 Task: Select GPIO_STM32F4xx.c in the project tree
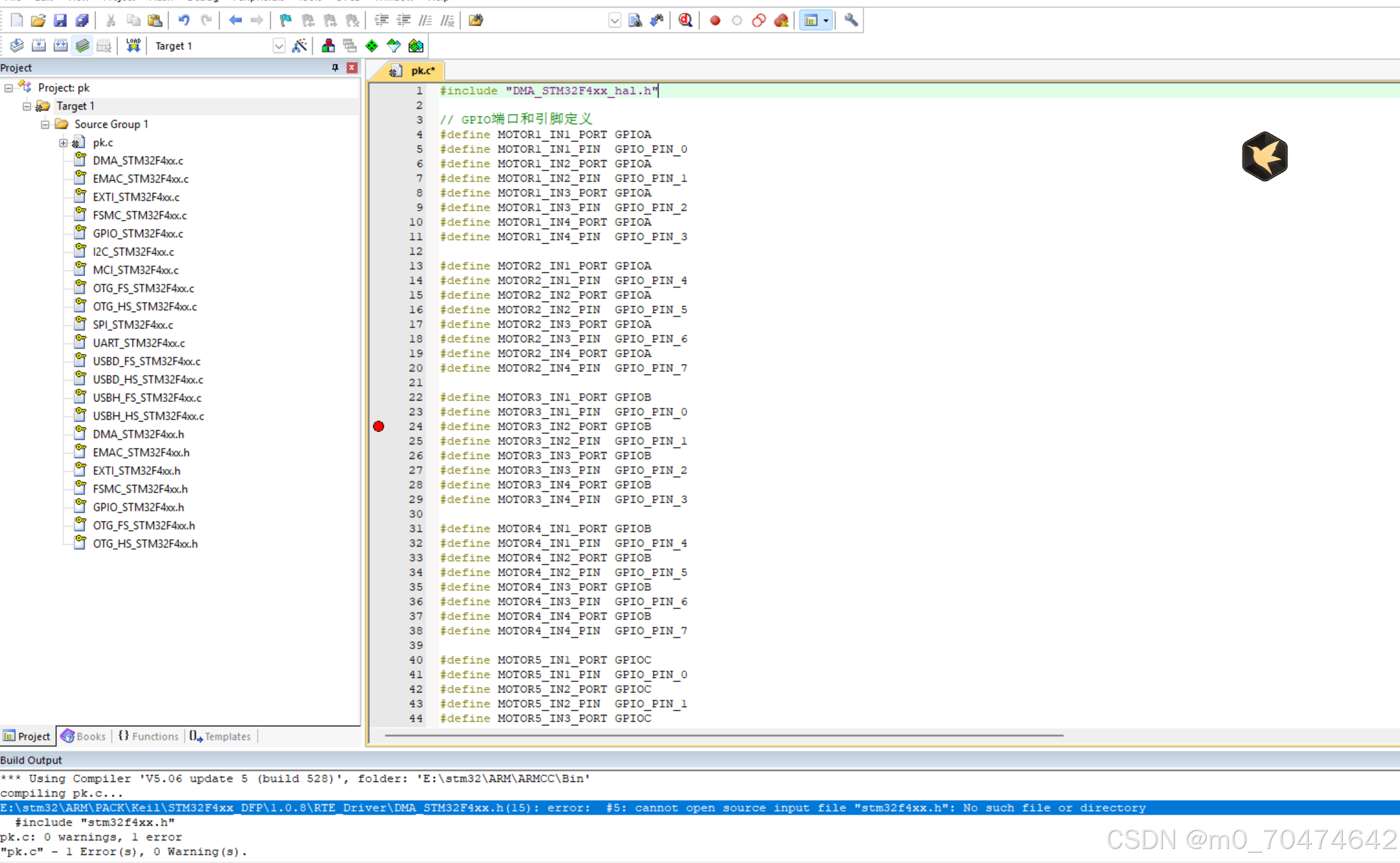(x=137, y=234)
